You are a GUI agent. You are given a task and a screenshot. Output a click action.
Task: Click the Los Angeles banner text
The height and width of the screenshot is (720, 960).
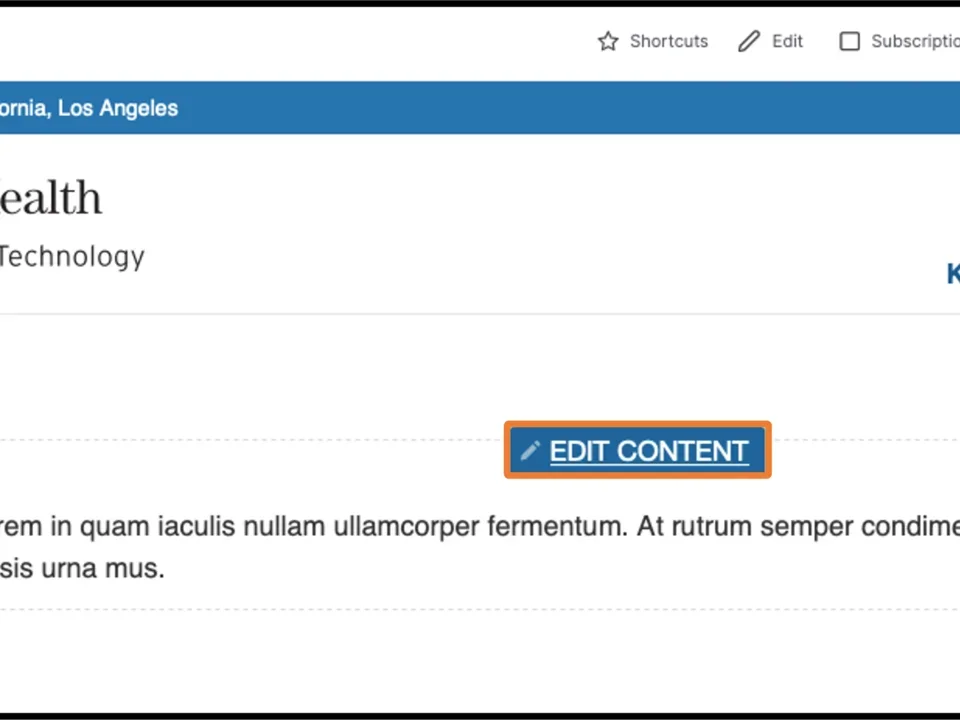tap(88, 108)
